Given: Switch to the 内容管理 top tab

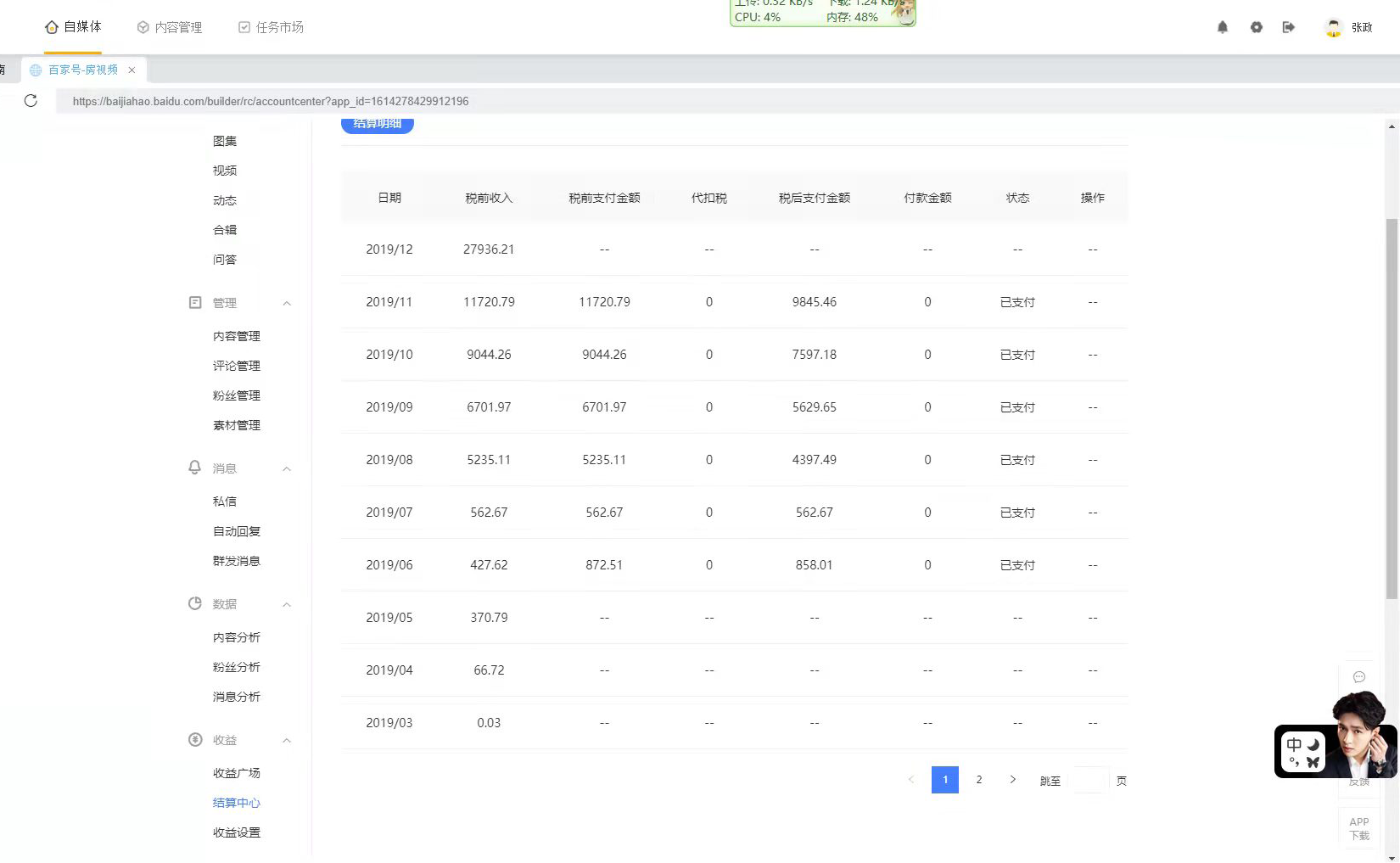Looking at the screenshot, I should pyautogui.click(x=170, y=27).
